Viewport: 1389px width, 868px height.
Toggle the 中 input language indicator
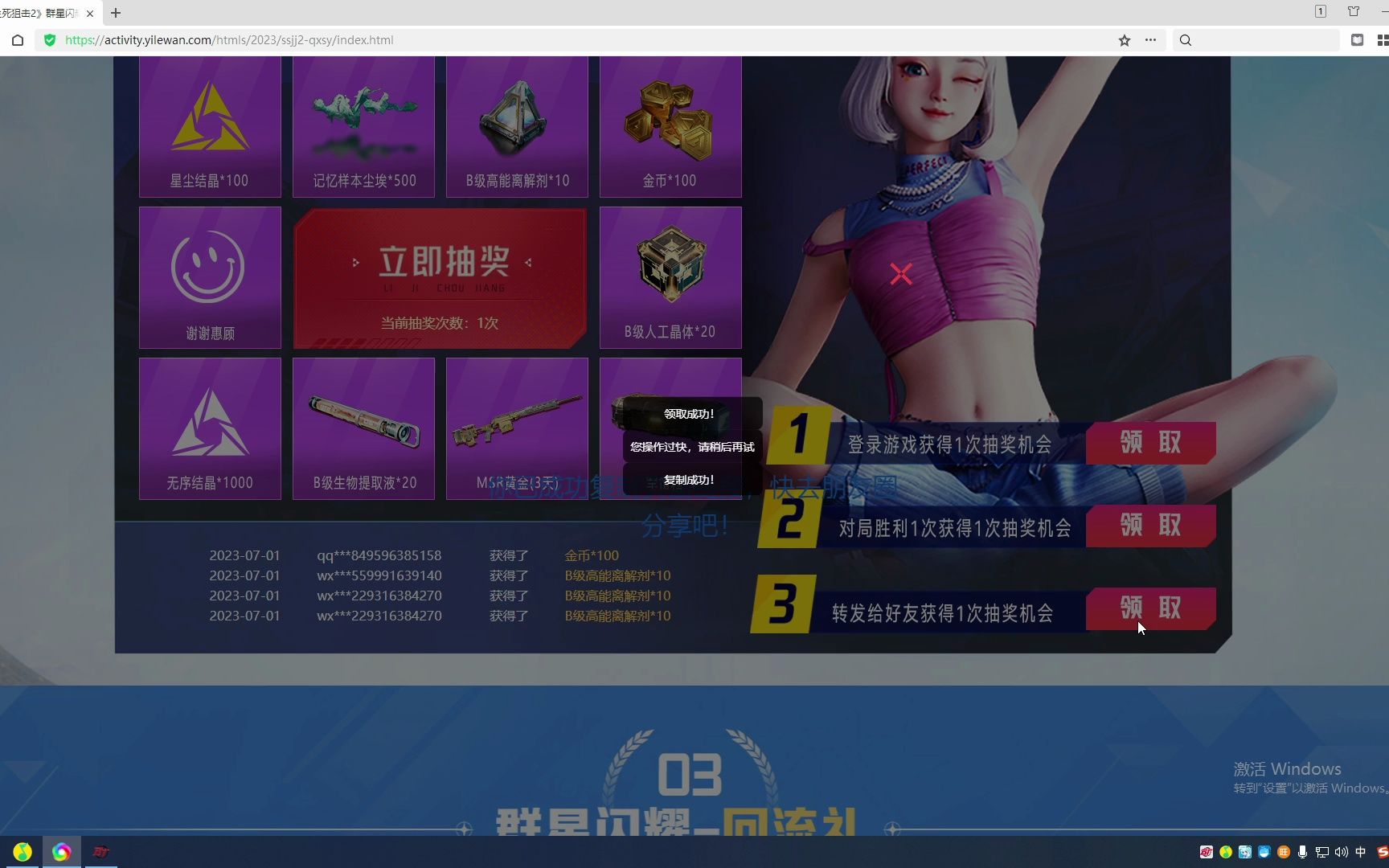tap(1360, 852)
